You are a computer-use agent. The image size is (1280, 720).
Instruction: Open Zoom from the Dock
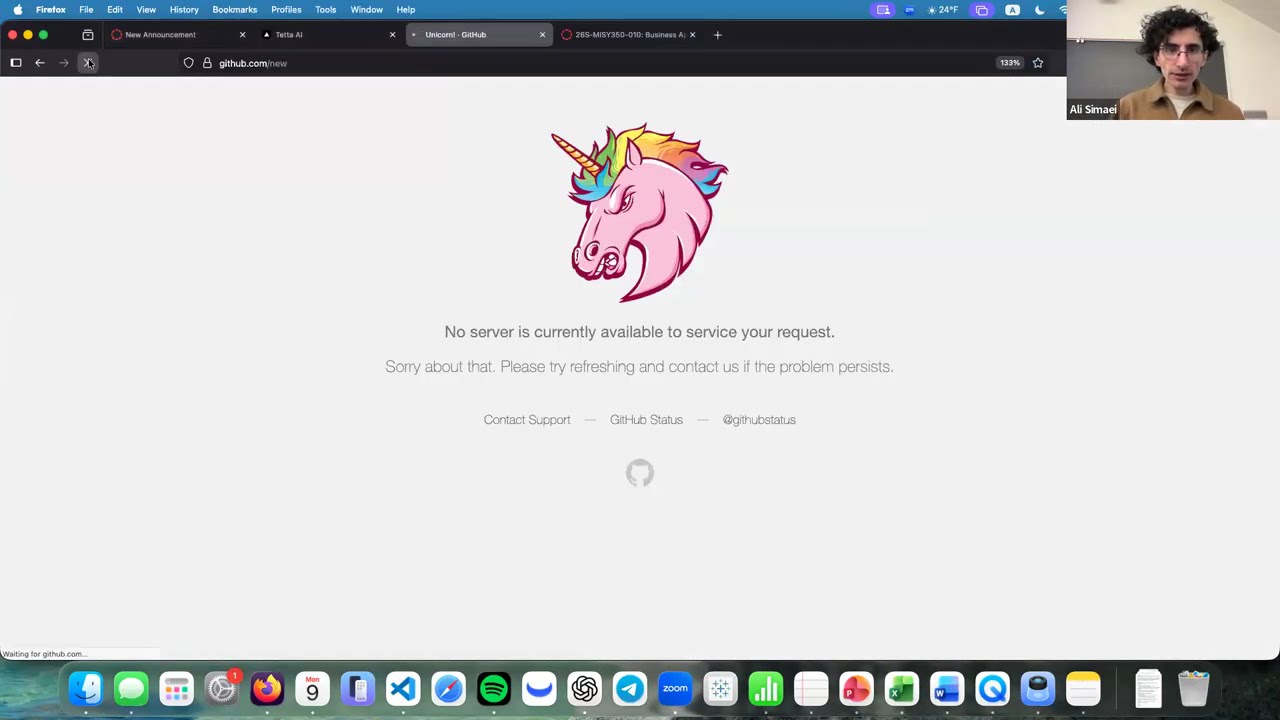[675, 689]
